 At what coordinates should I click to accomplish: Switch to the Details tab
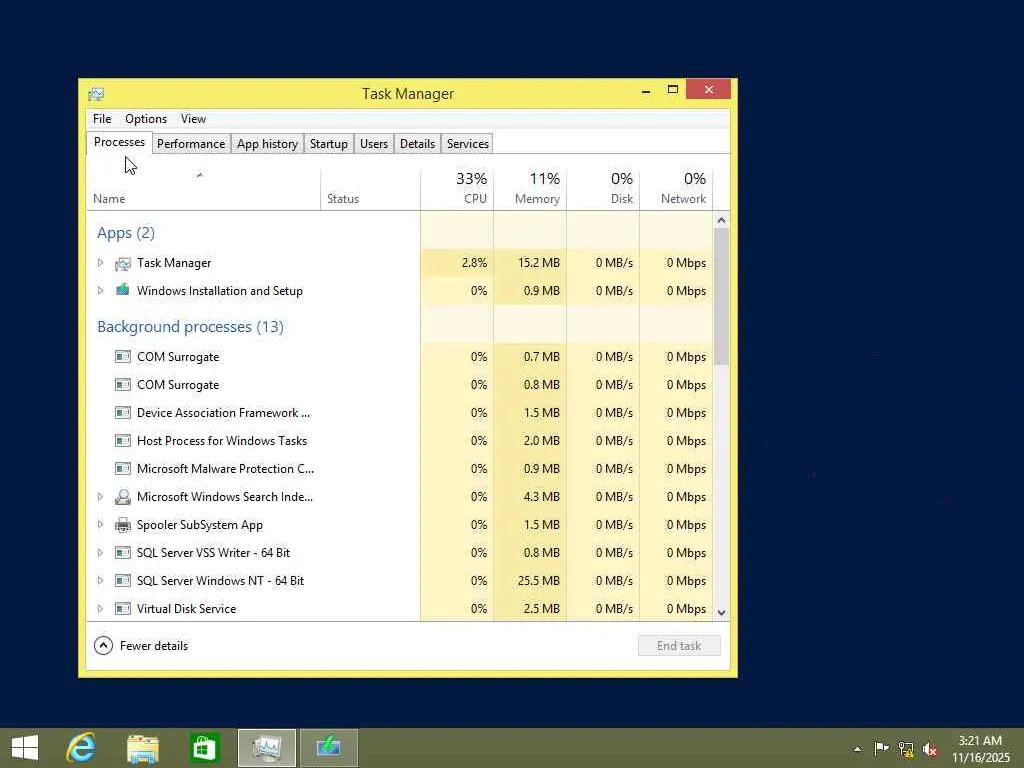click(x=417, y=144)
